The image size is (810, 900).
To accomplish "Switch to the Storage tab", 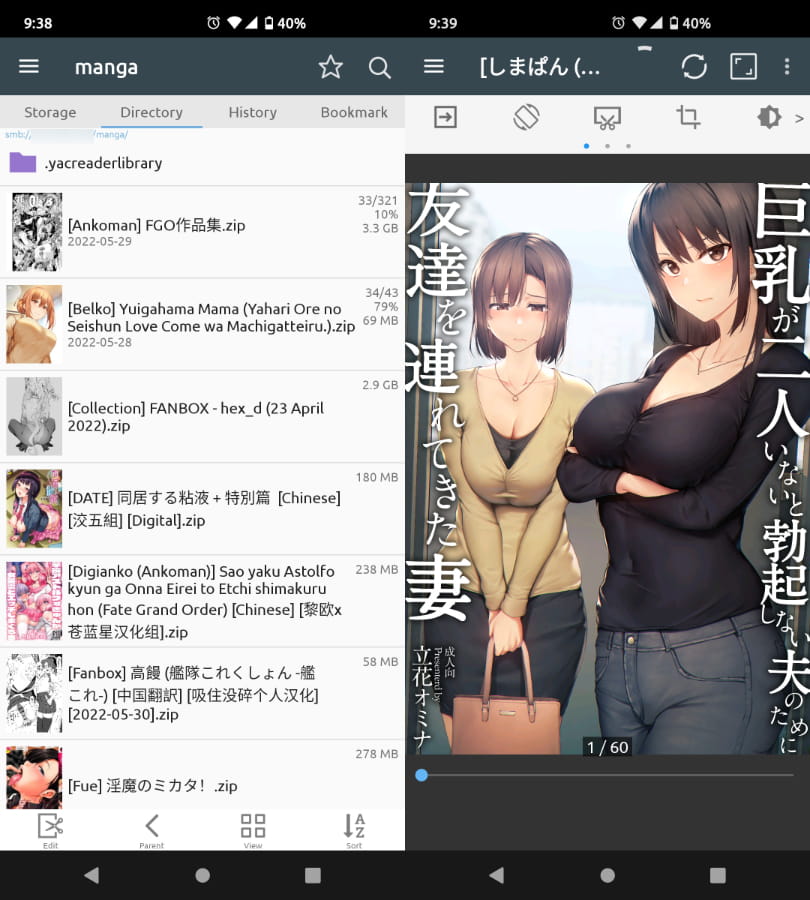I will click(50, 112).
